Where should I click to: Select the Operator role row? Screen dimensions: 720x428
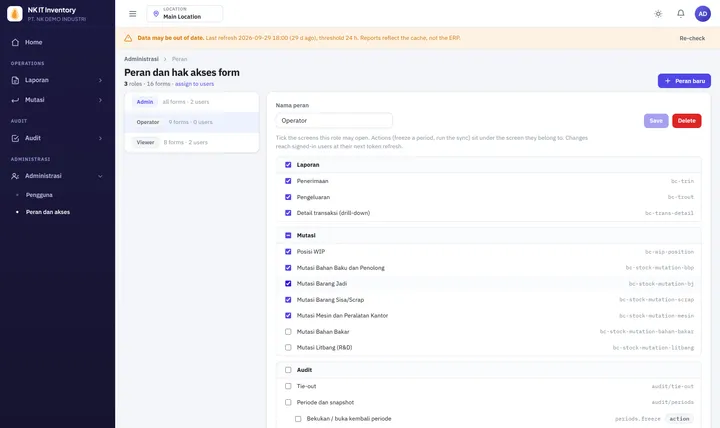point(191,122)
